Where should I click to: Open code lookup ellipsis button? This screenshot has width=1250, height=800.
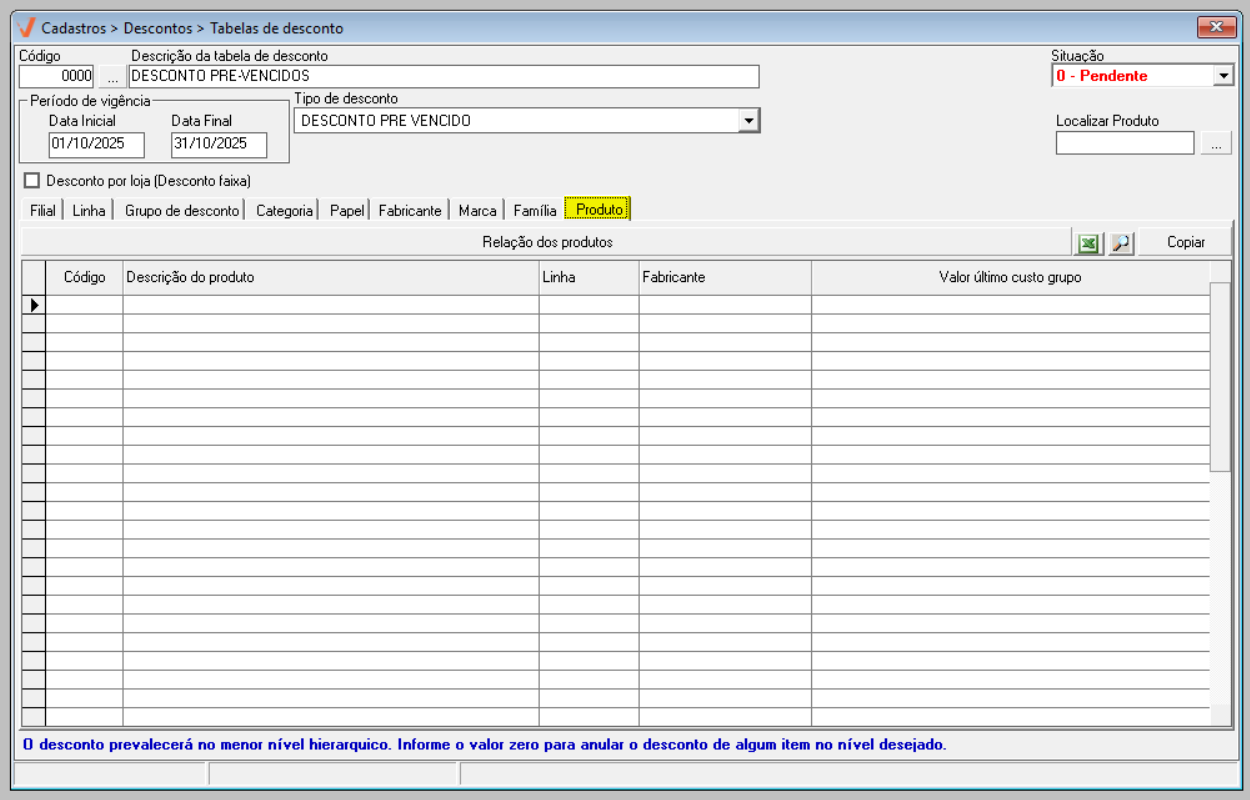112,77
